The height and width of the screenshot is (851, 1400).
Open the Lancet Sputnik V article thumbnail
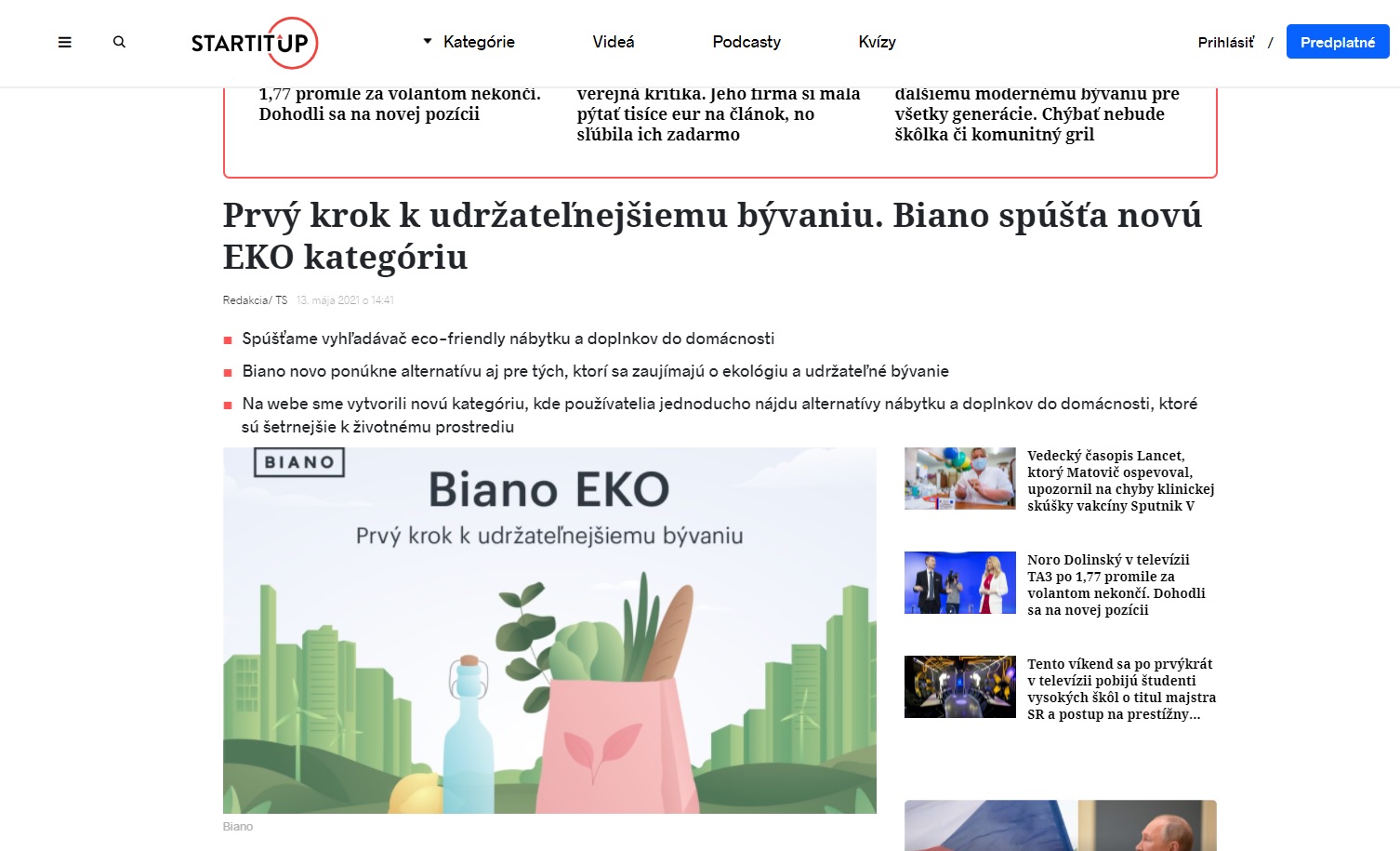coord(960,479)
